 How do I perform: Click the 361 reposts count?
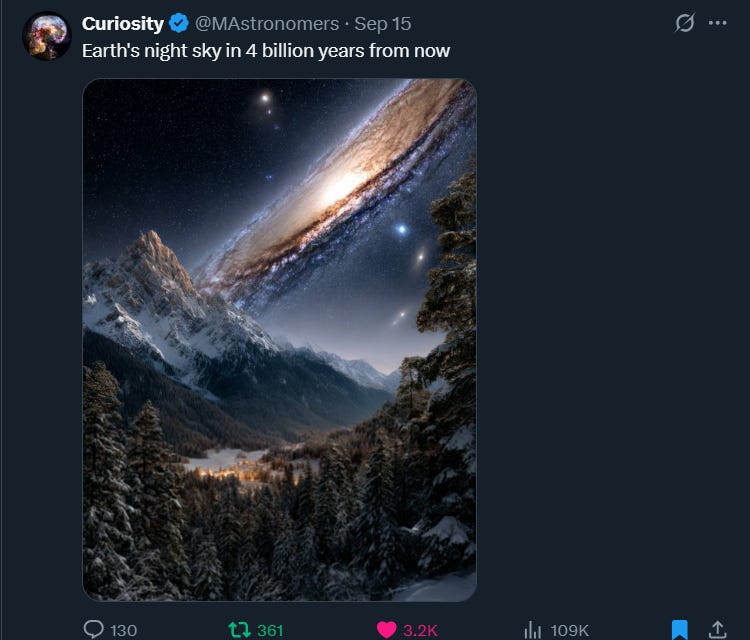click(x=270, y=630)
